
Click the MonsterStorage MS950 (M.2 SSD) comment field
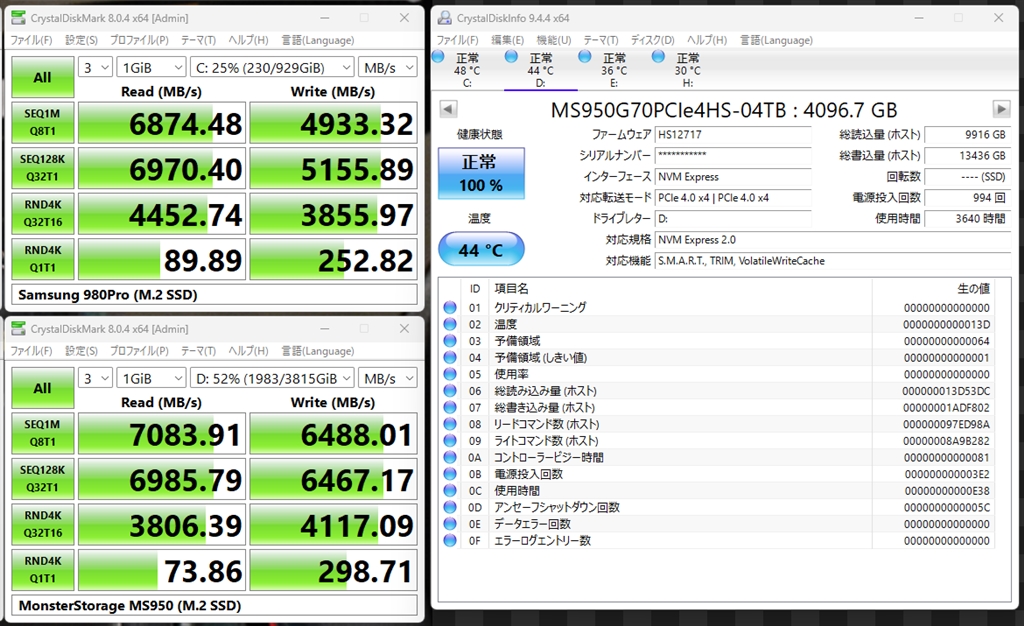click(214, 605)
